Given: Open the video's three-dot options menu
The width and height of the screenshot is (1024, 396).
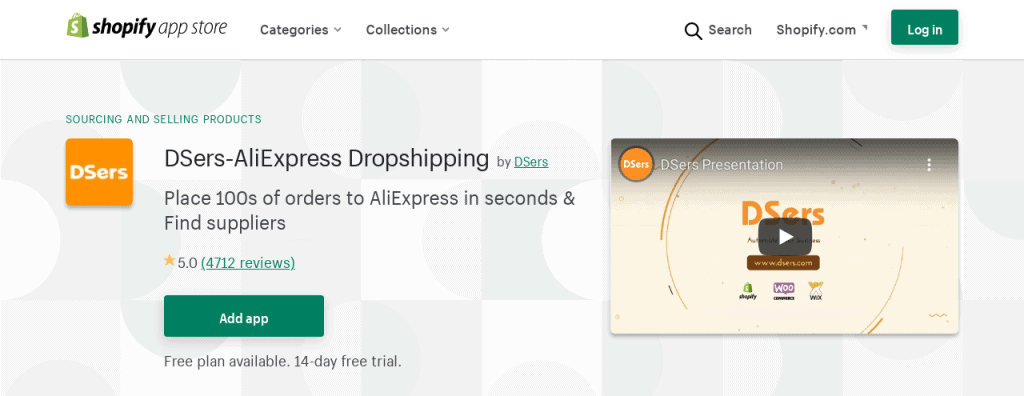Looking at the screenshot, I should [929, 165].
